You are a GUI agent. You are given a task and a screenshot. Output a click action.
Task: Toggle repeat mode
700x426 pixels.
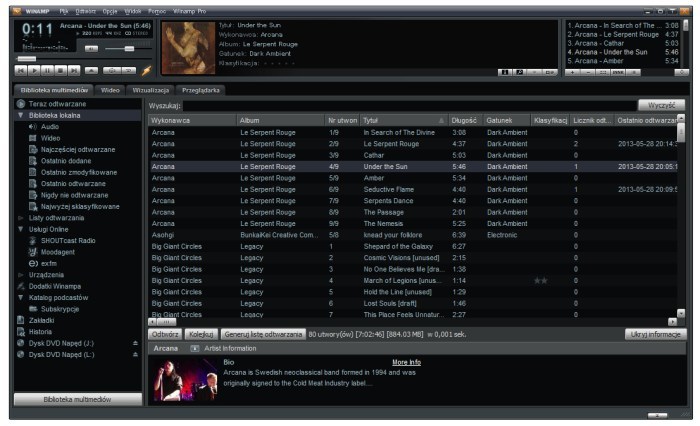click(129, 71)
